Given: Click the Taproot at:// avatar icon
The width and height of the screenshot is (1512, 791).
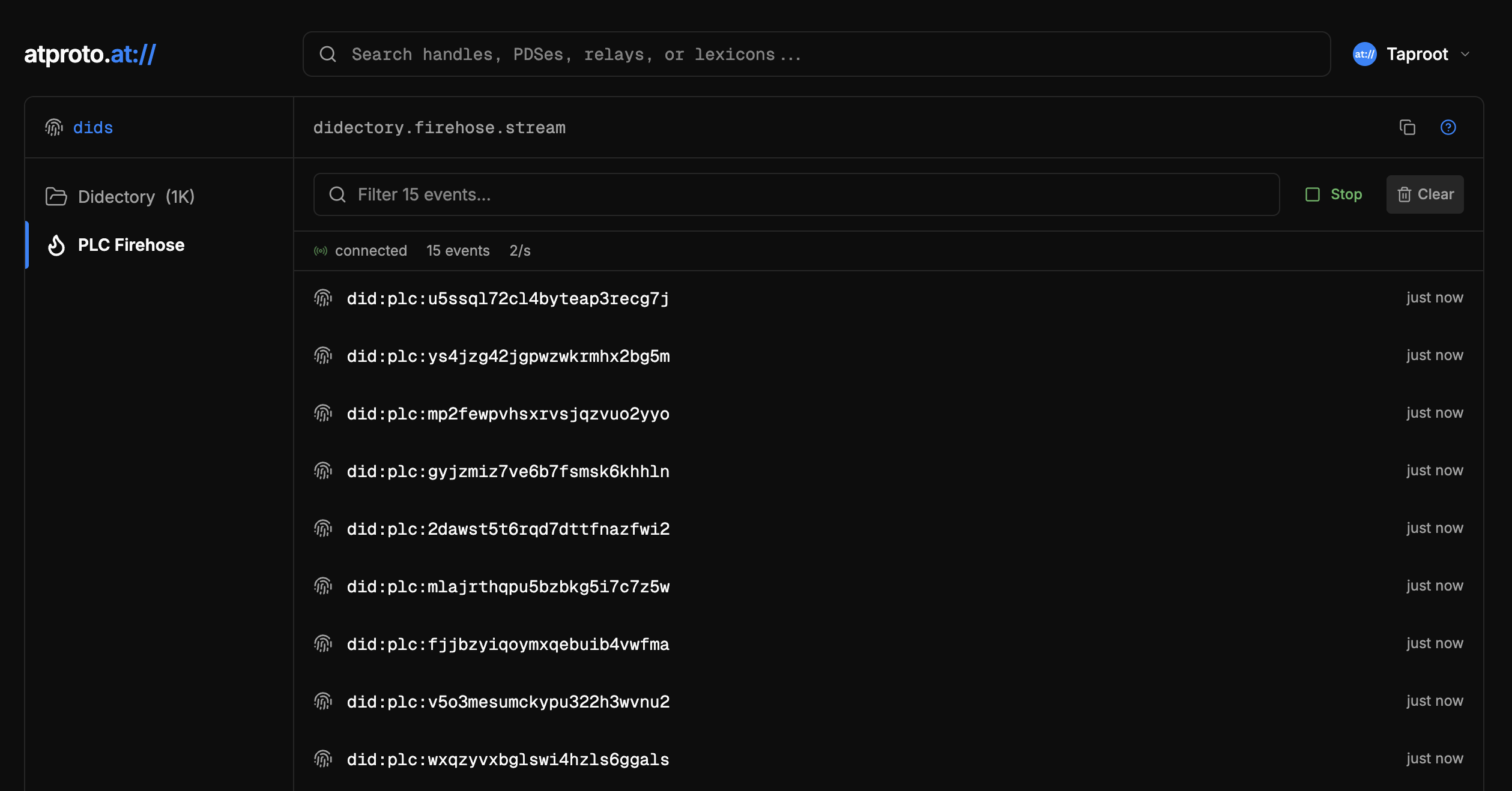Looking at the screenshot, I should (1364, 54).
